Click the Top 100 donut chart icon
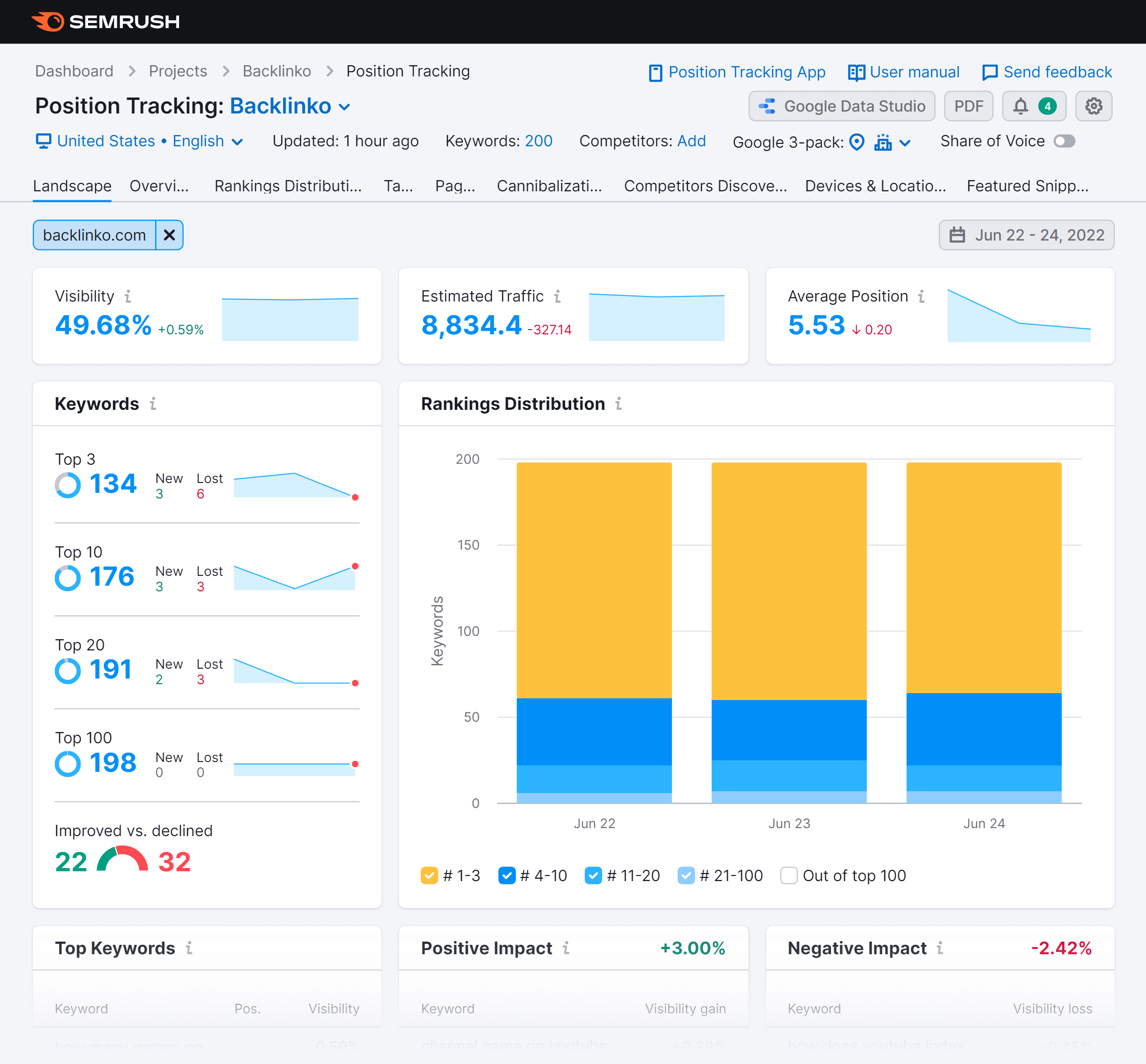Image resolution: width=1146 pixels, height=1064 pixels. (x=68, y=764)
